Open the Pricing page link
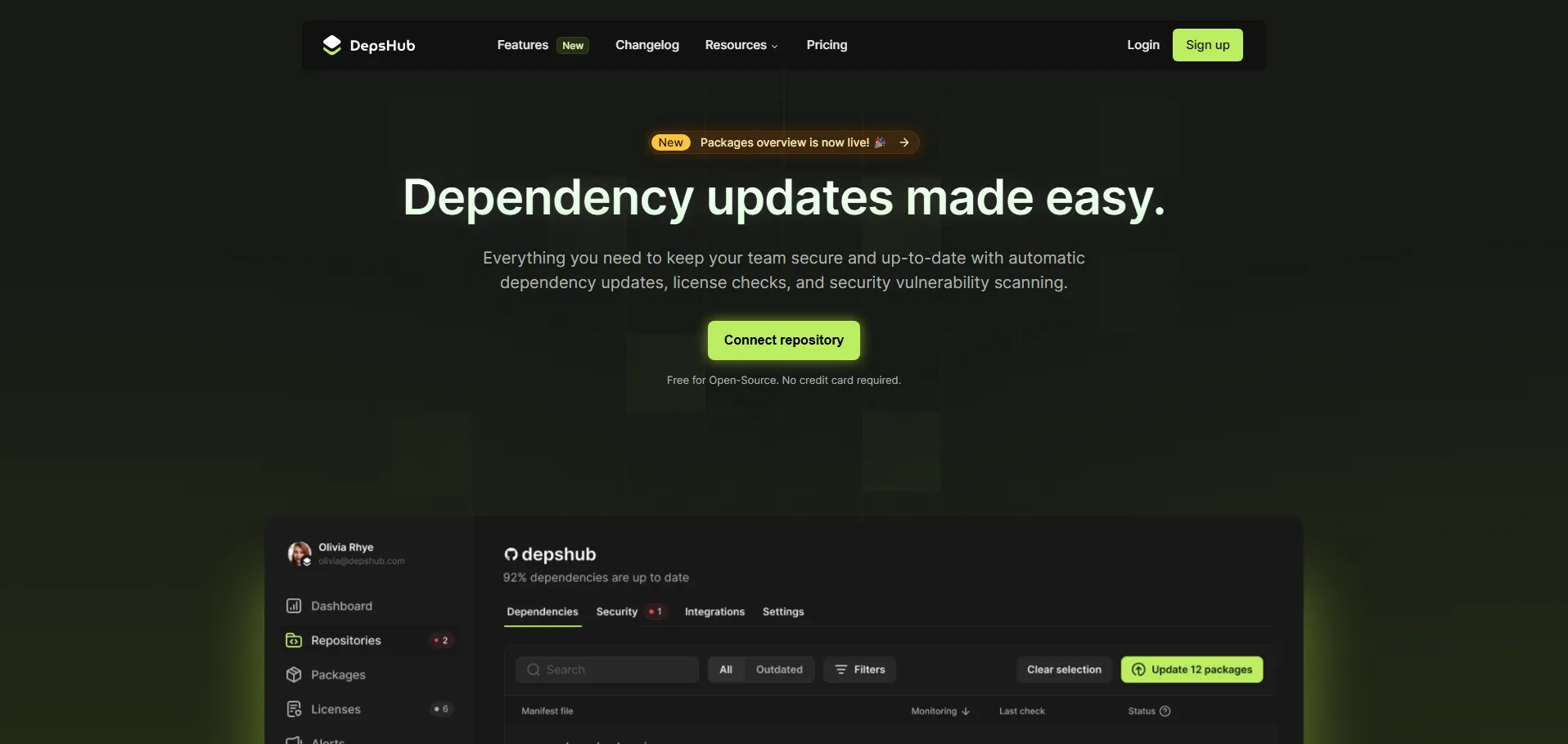The height and width of the screenshot is (744, 1568). [x=827, y=45]
